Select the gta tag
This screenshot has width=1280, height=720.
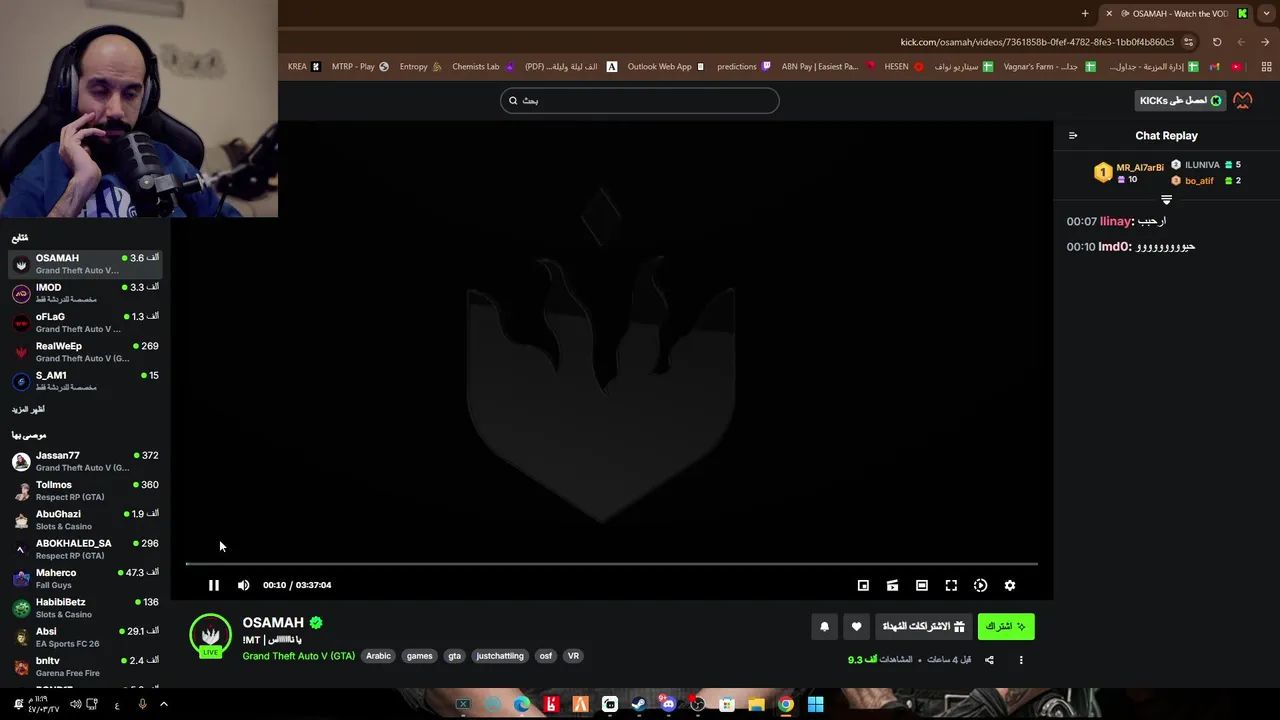(x=454, y=656)
